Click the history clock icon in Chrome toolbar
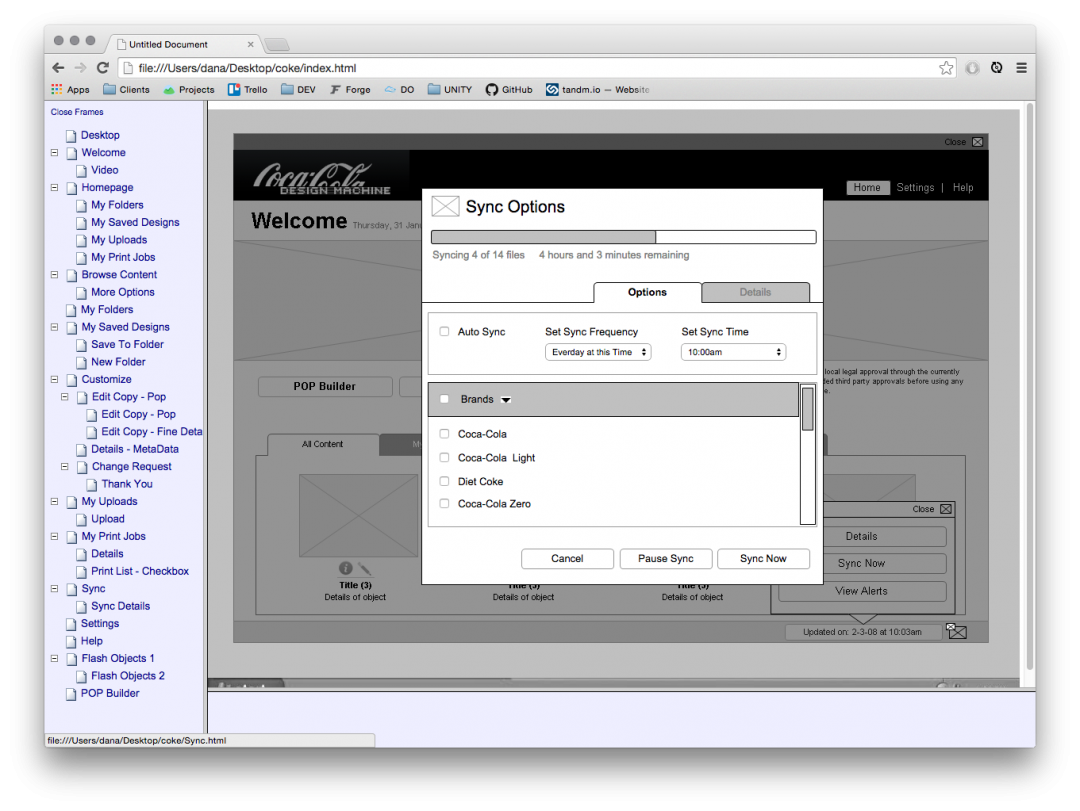The image size is (1080, 811). 997,68
